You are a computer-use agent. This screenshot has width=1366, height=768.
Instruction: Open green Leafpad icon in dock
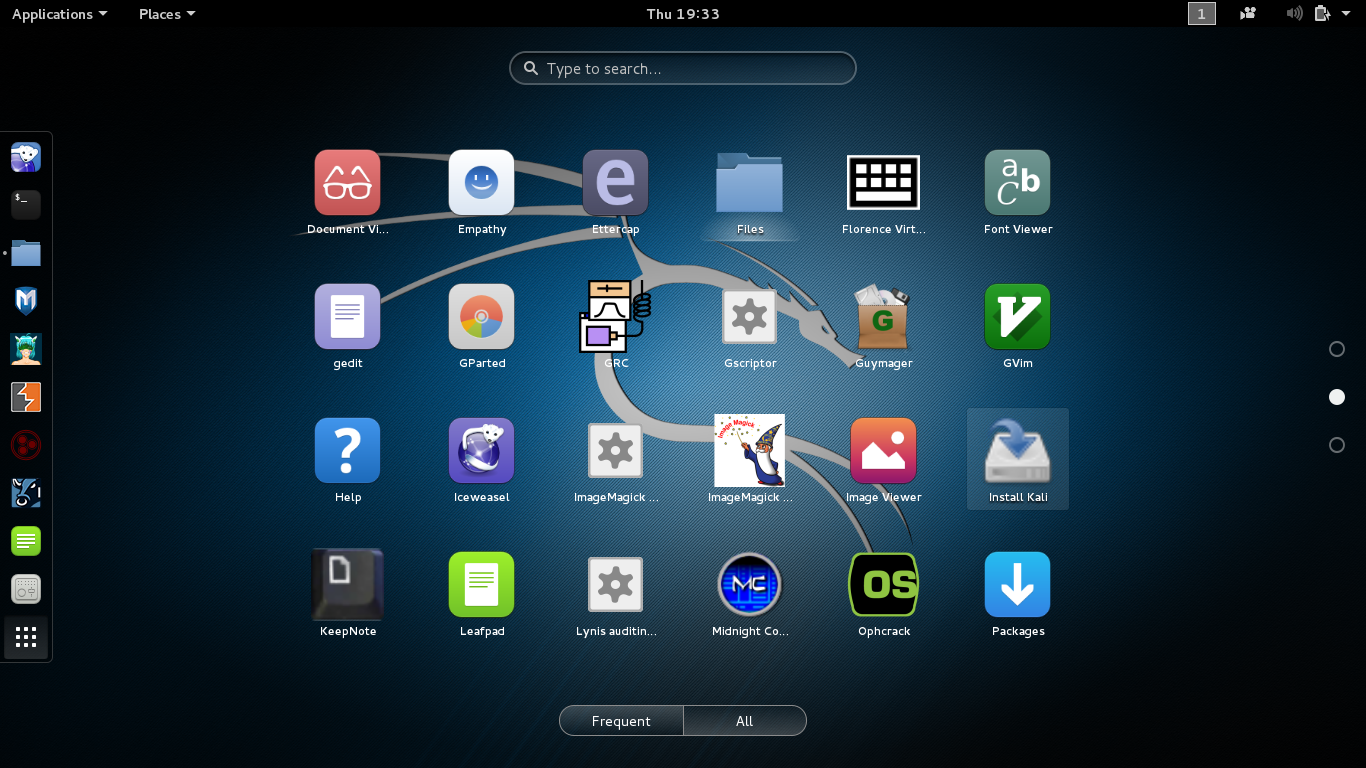point(26,541)
